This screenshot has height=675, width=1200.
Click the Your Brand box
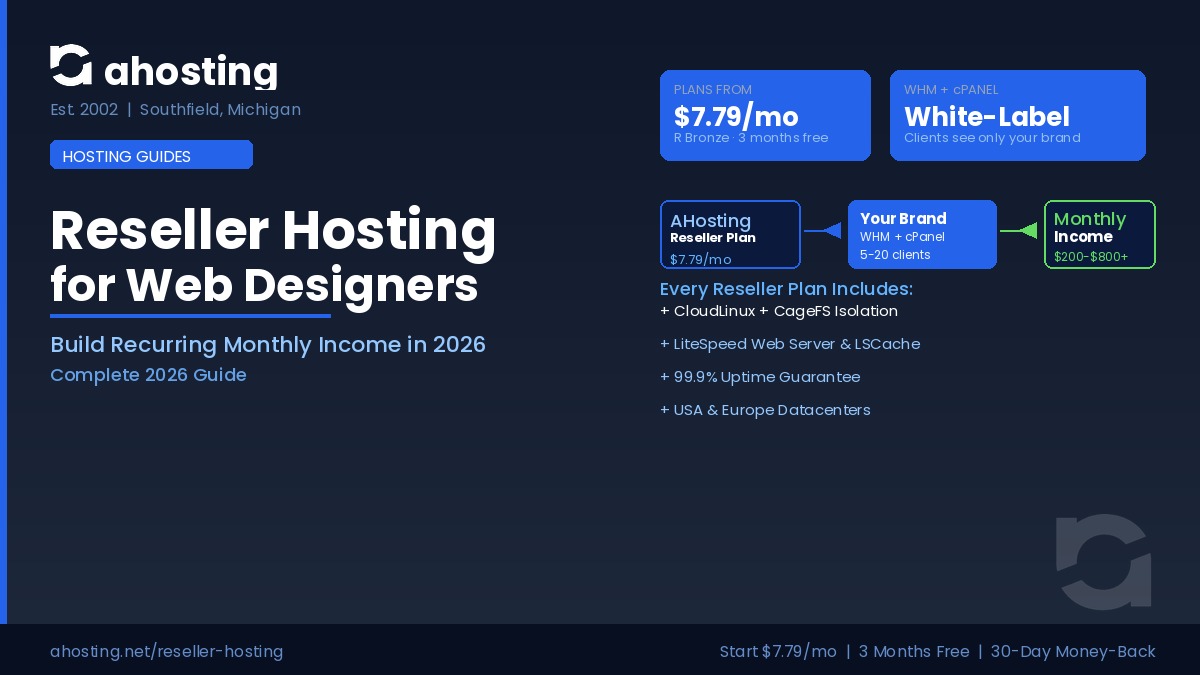922,234
